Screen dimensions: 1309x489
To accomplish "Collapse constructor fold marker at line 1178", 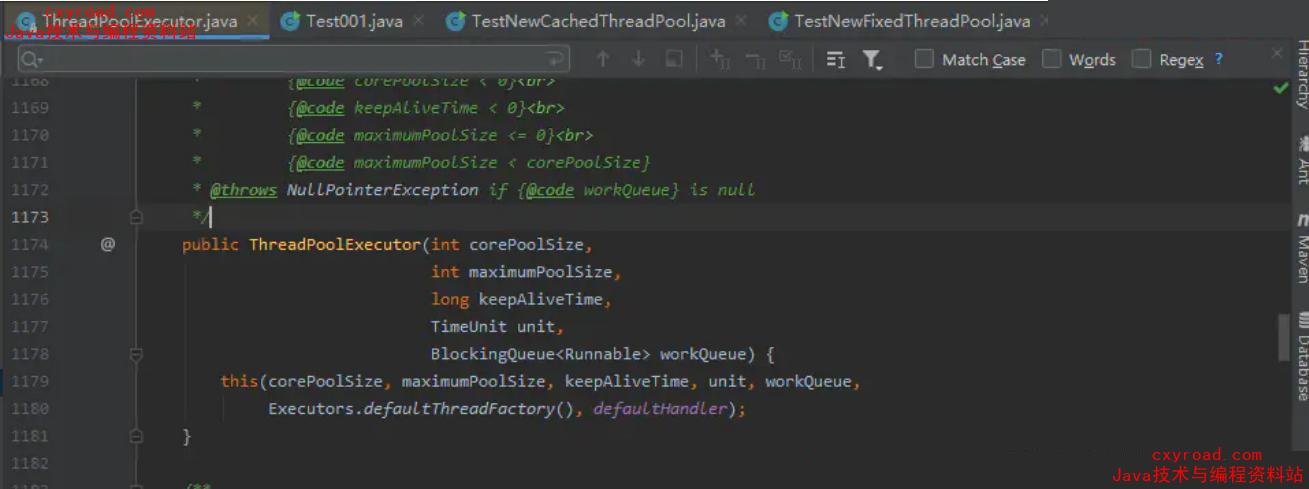I will 136,354.
